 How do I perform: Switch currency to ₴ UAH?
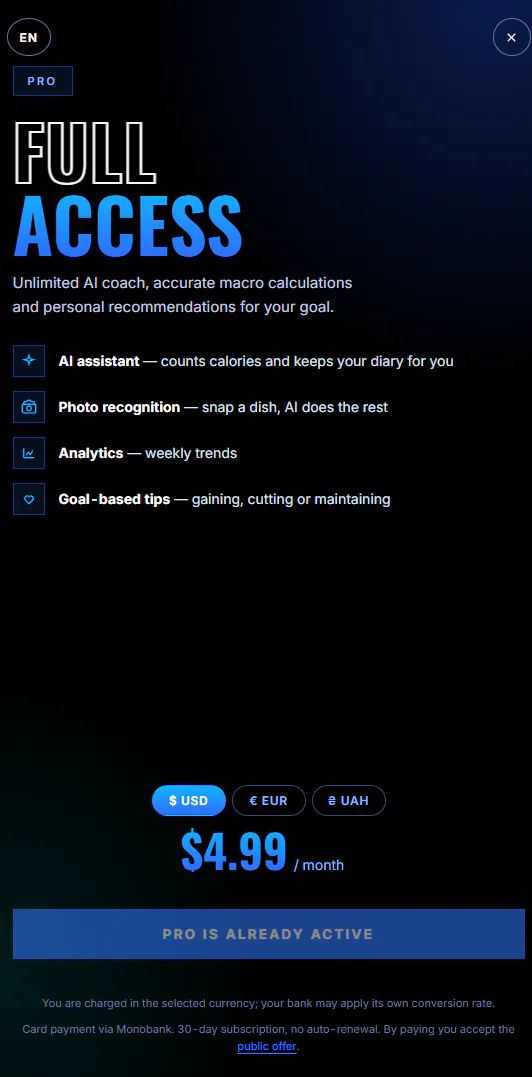(x=349, y=800)
